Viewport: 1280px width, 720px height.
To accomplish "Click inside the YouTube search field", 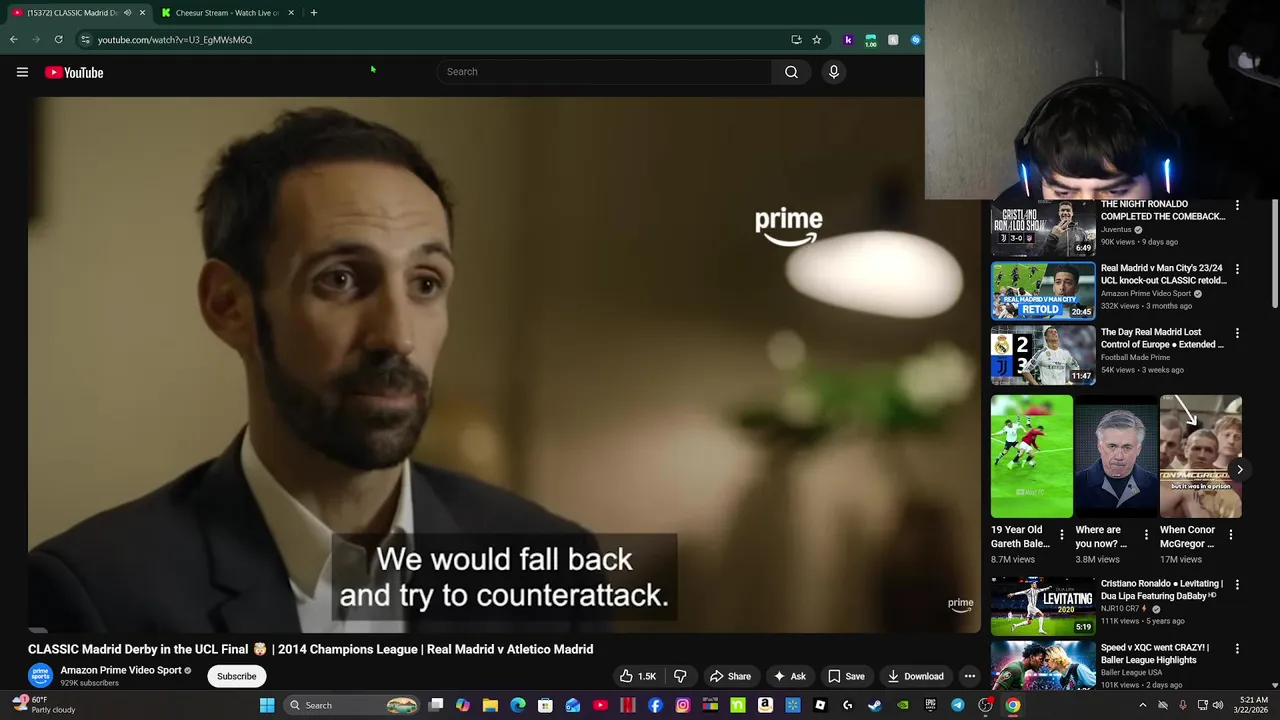I will tap(604, 72).
